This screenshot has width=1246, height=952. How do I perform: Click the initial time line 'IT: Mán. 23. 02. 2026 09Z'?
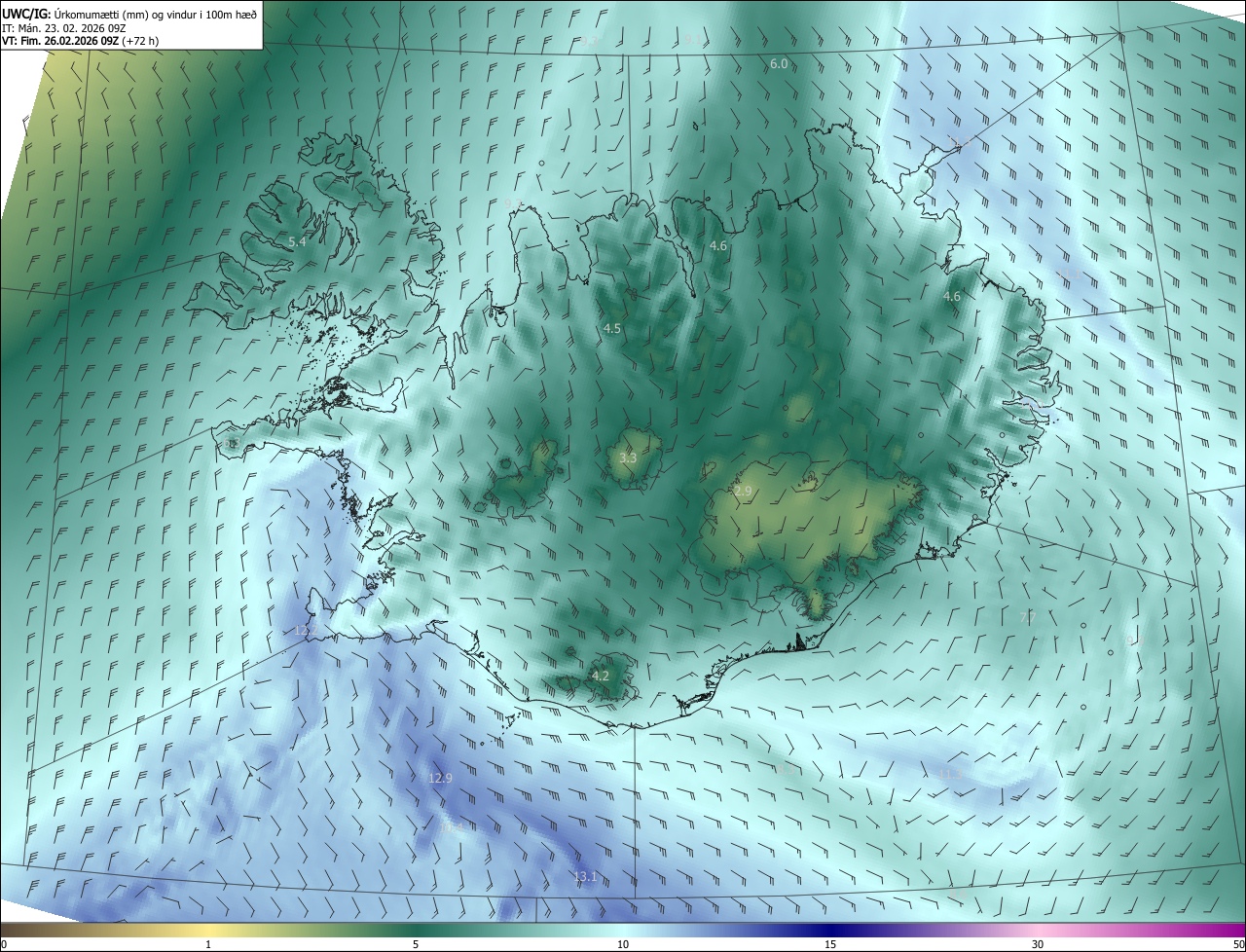point(64,28)
